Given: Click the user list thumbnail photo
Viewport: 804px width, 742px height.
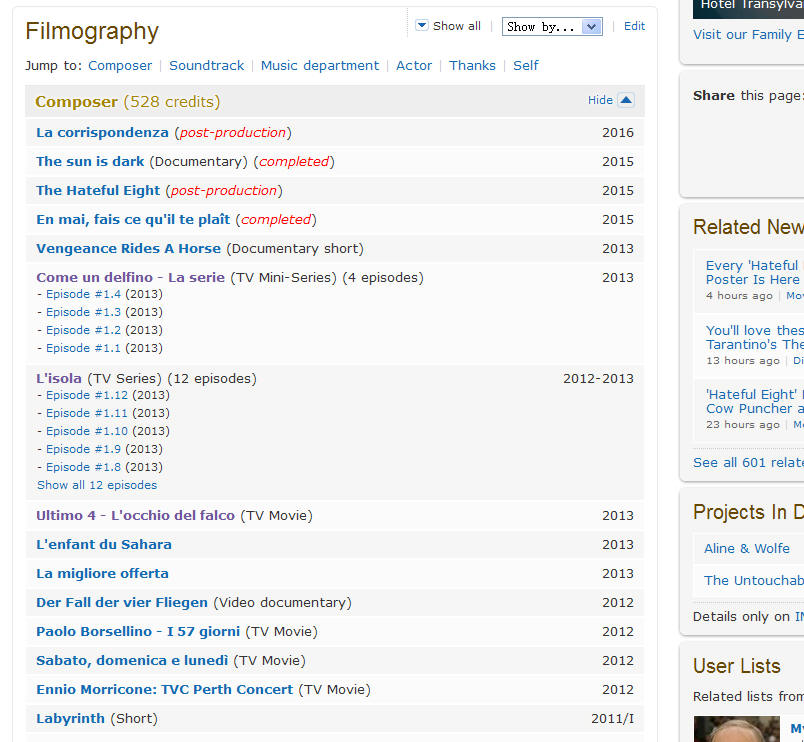Looking at the screenshot, I should 736,729.
